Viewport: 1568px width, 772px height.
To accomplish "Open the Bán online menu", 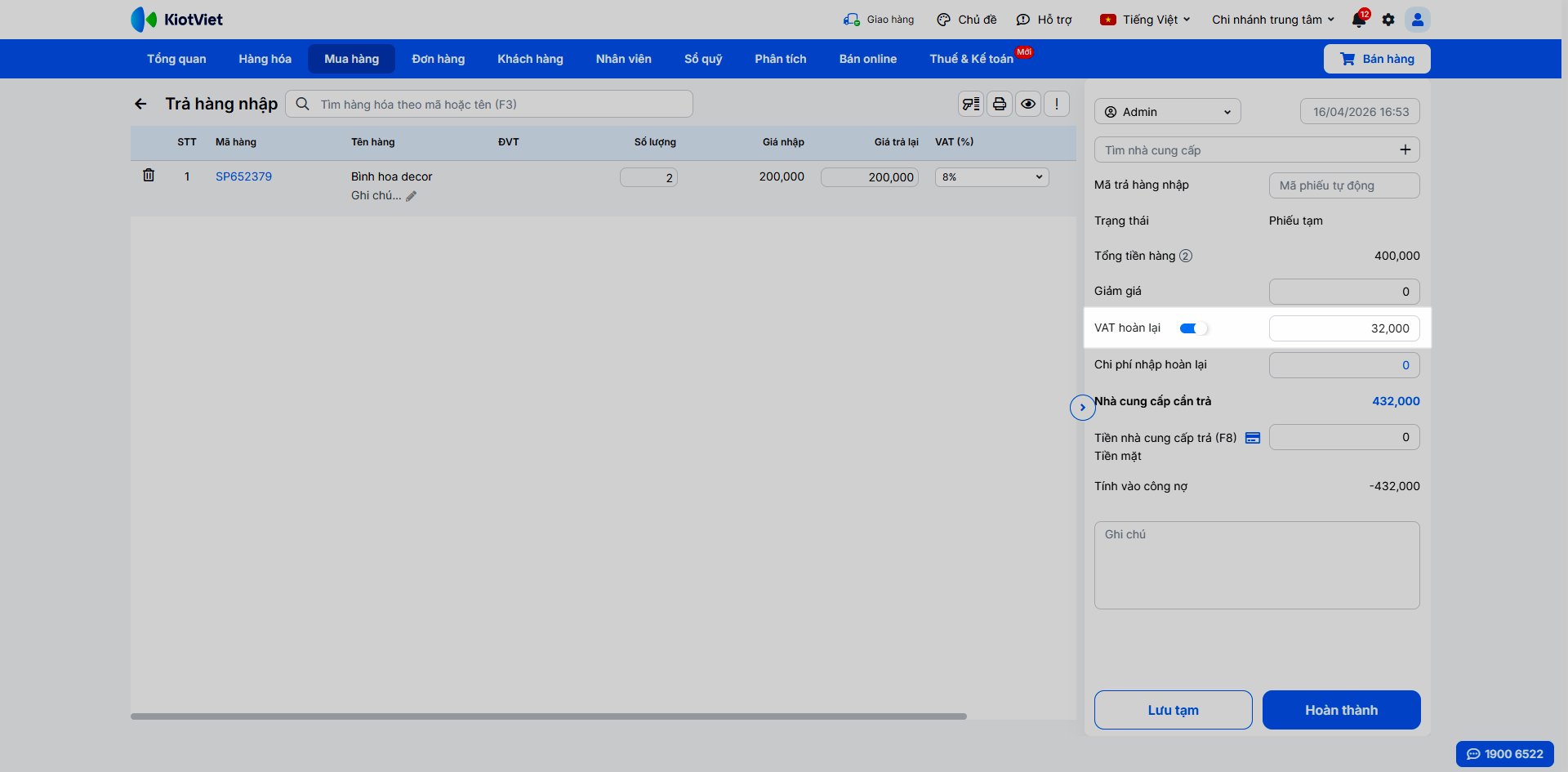I will tap(868, 59).
